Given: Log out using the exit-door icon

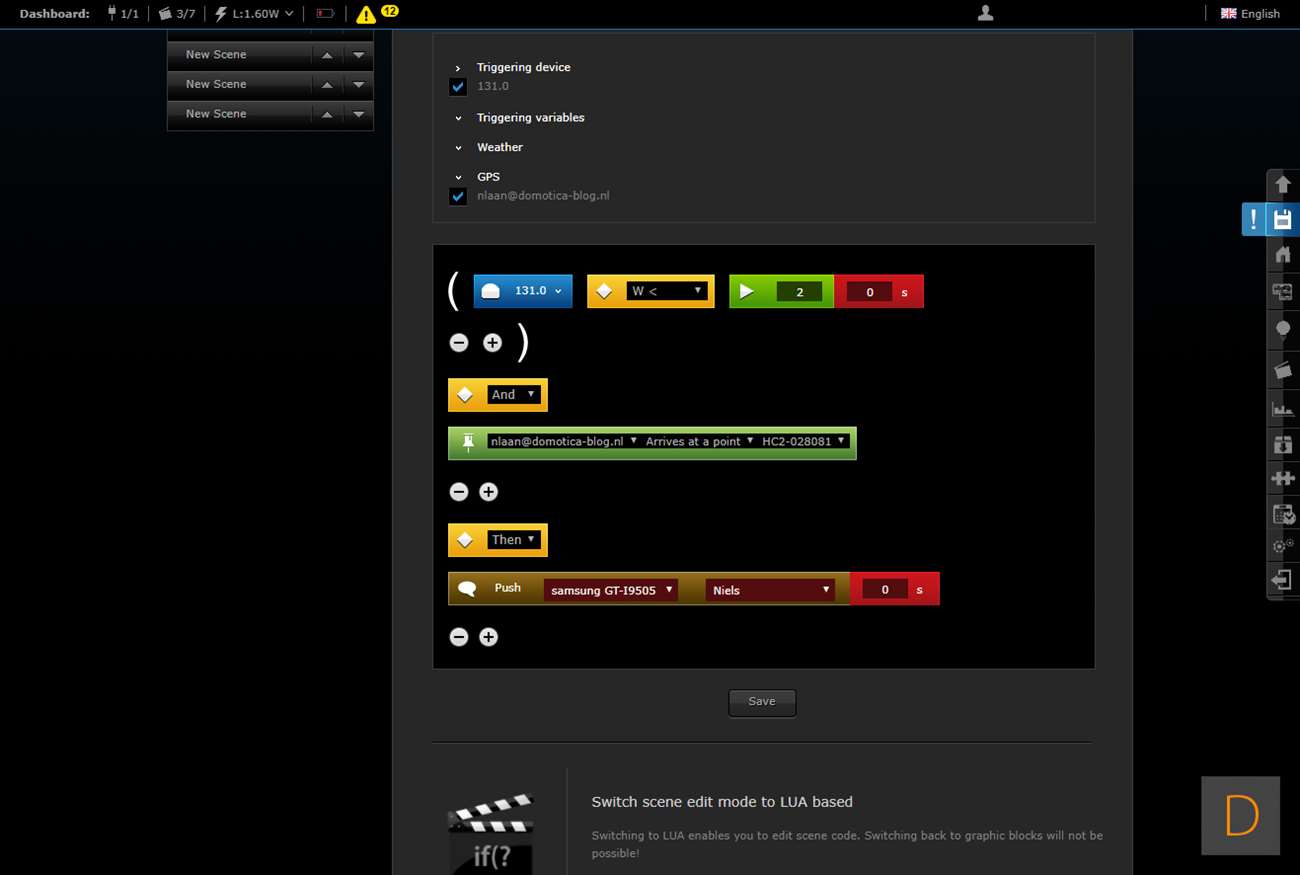Looking at the screenshot, I should (x=1283, y=580).
